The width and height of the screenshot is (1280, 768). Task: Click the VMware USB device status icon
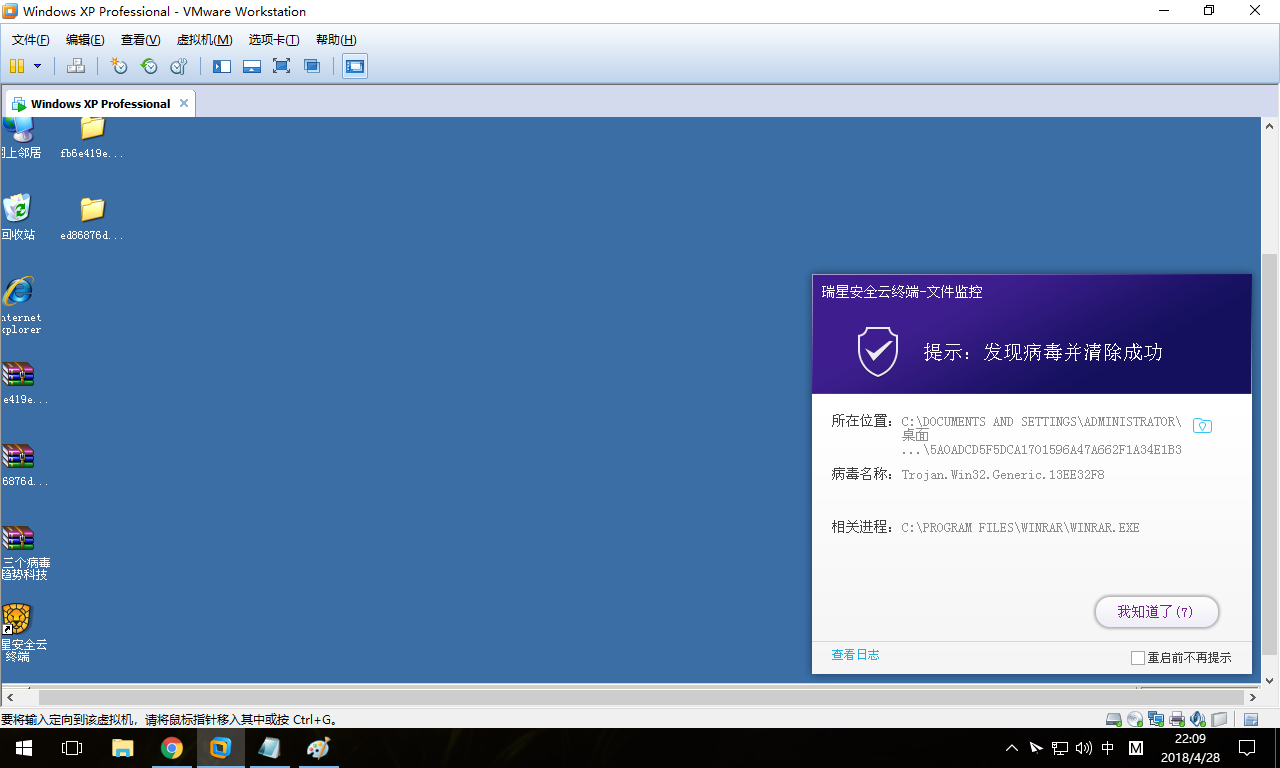(x=1219, y=719)
